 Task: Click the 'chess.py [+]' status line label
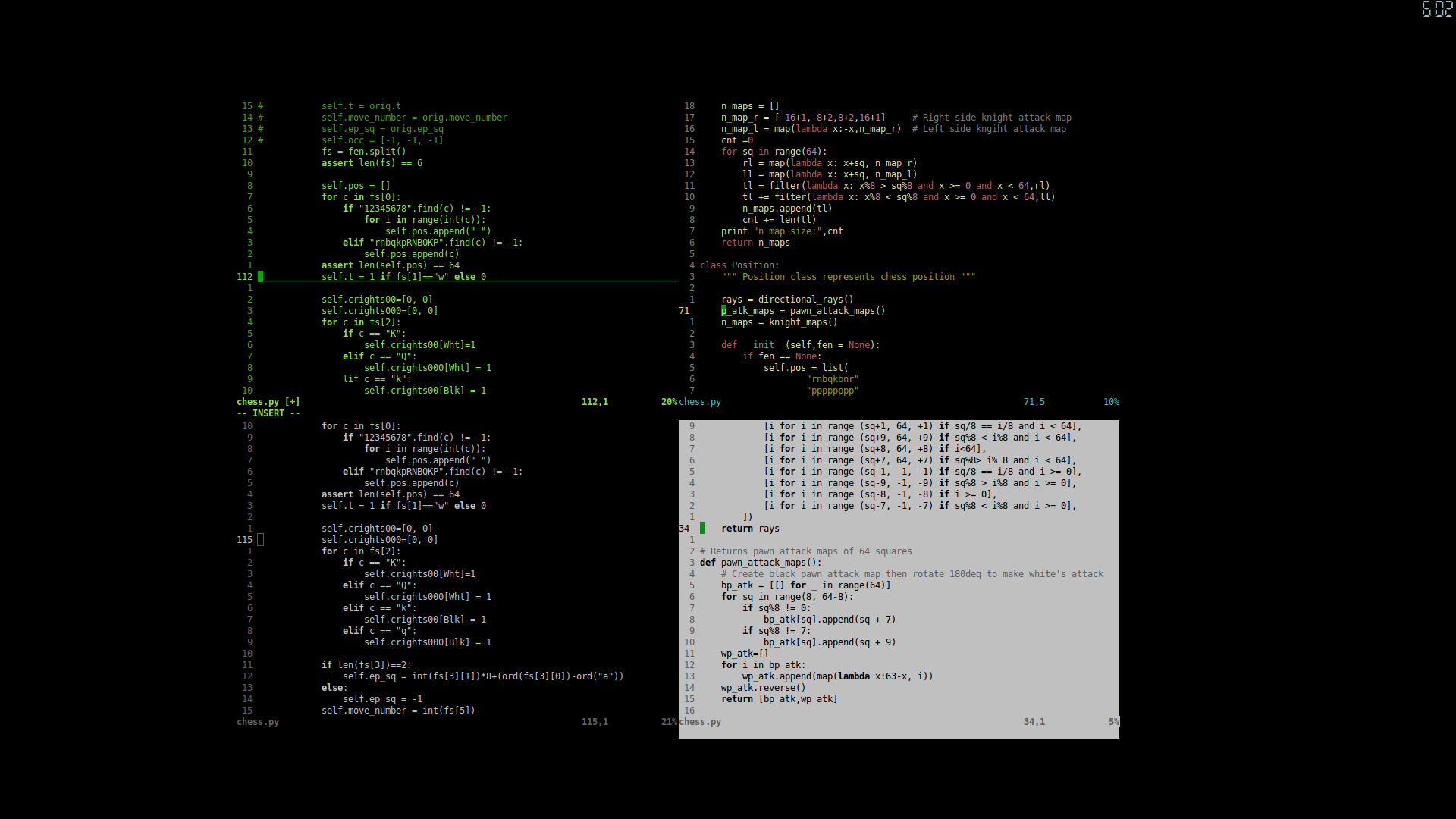tap(268, 402)
